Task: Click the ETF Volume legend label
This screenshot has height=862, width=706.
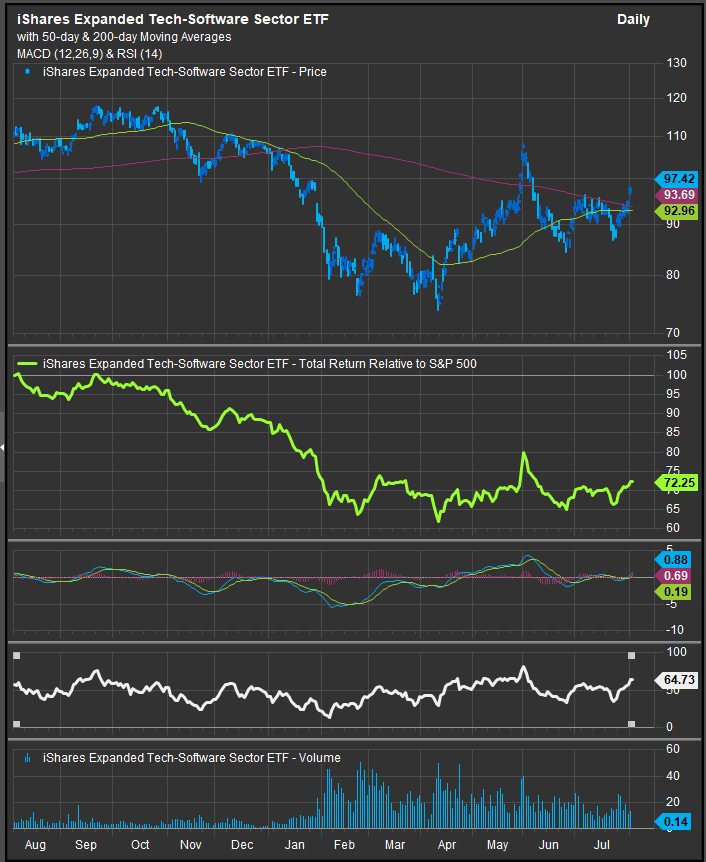Action: point(192,758)
